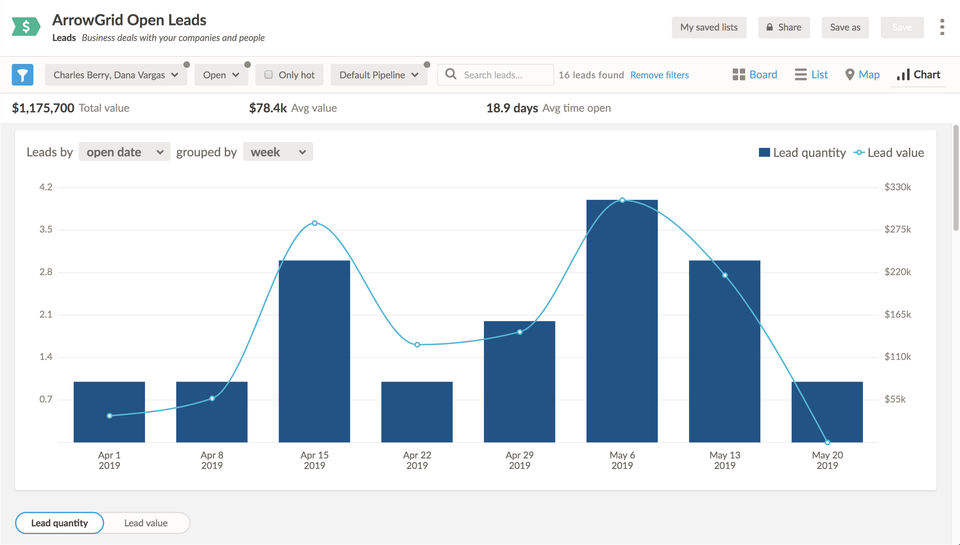Switch to the Chart view tab
The width and height of the screenshot is (960, 545).
pyautogui.click(x=918, y=75)
